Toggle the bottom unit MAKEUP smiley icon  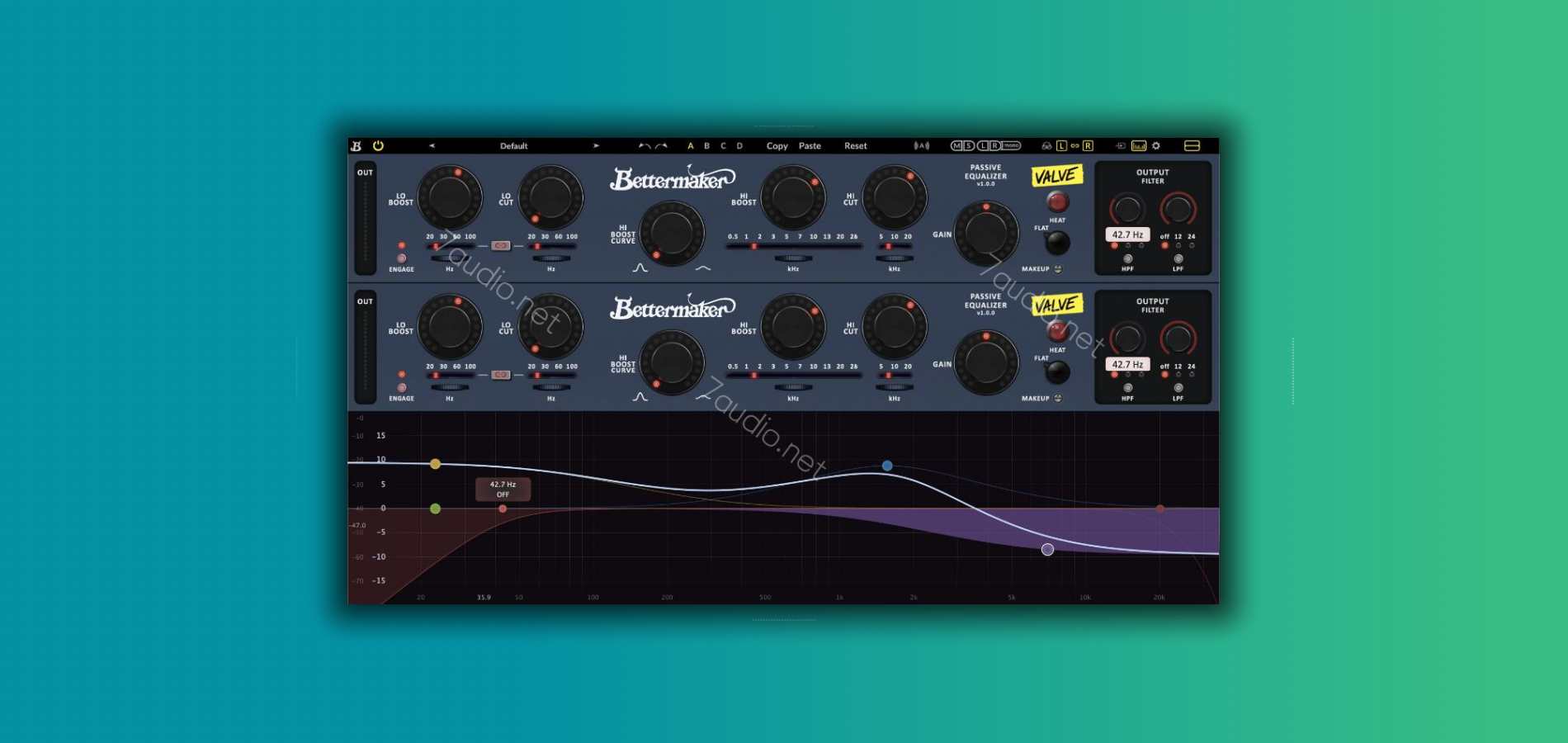[1058, 398]
